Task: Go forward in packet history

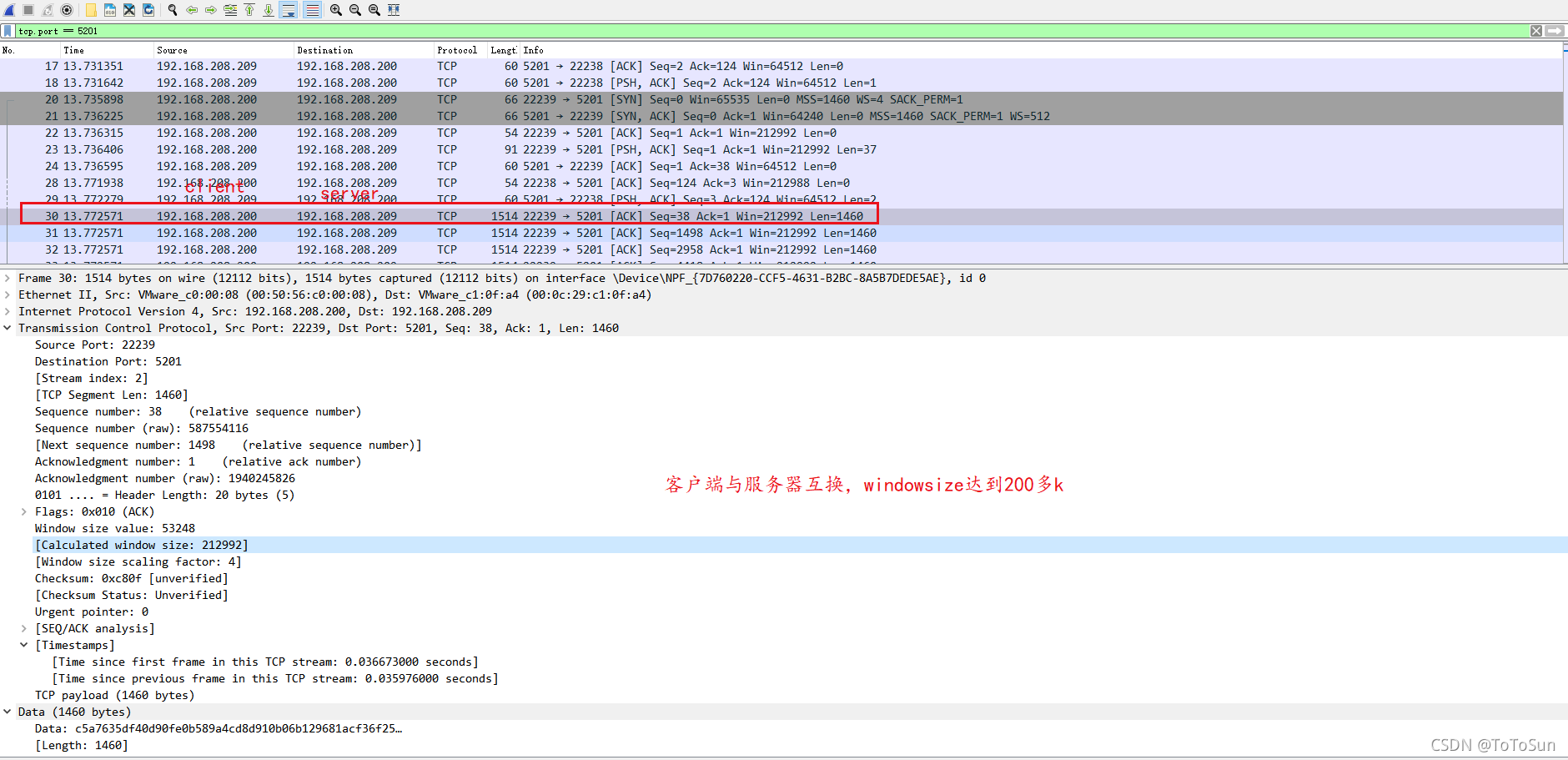Action: (210, 10)
